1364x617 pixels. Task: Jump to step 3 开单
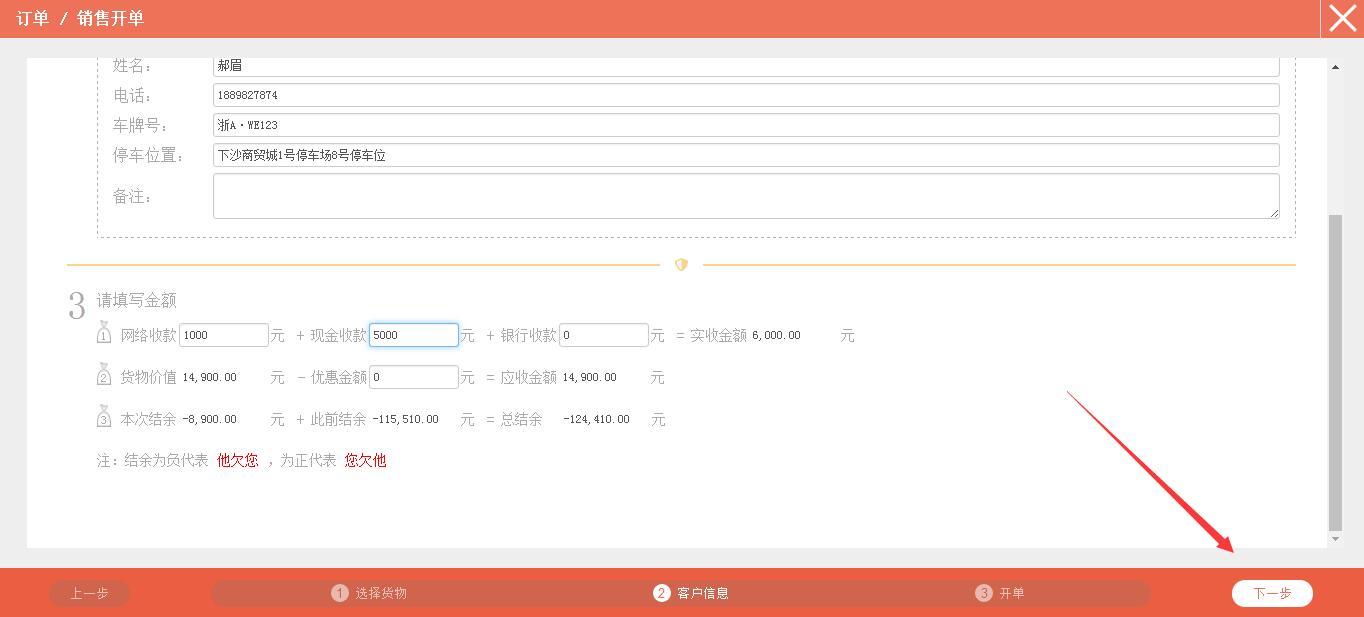(1000, 593)
